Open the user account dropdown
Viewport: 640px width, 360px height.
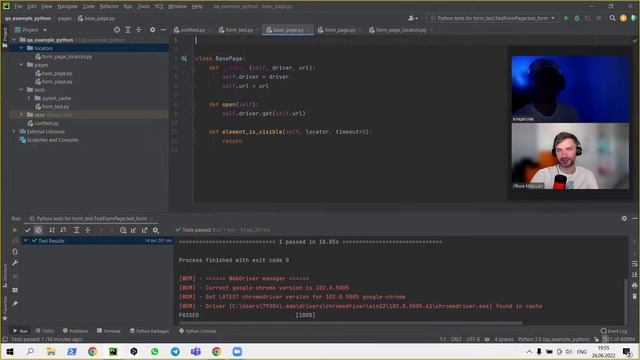[413, 18]
